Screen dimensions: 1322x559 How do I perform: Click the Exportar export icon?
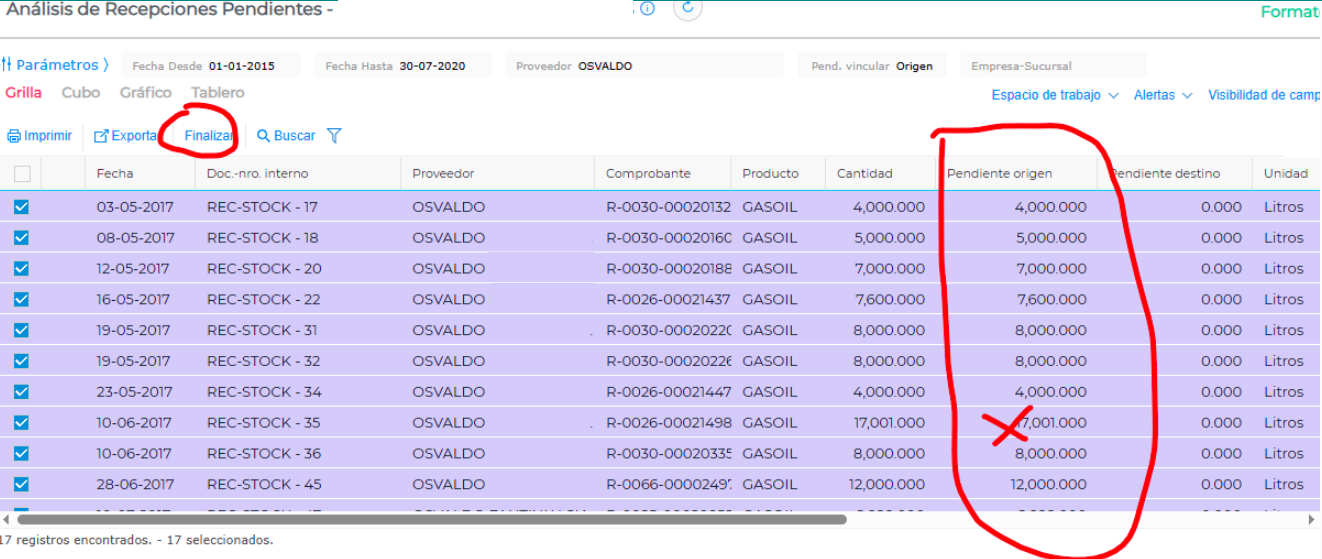pos(101,136)
